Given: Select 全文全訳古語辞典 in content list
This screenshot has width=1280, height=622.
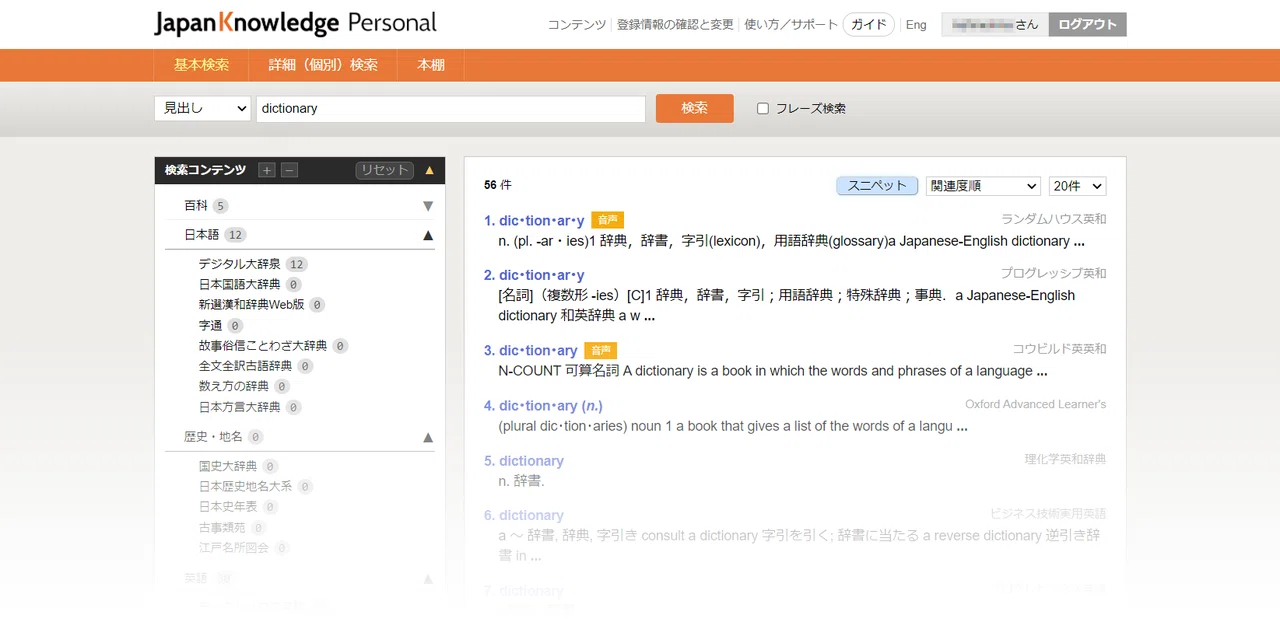Looking at the screenshot, I should [x=245, y=366].
